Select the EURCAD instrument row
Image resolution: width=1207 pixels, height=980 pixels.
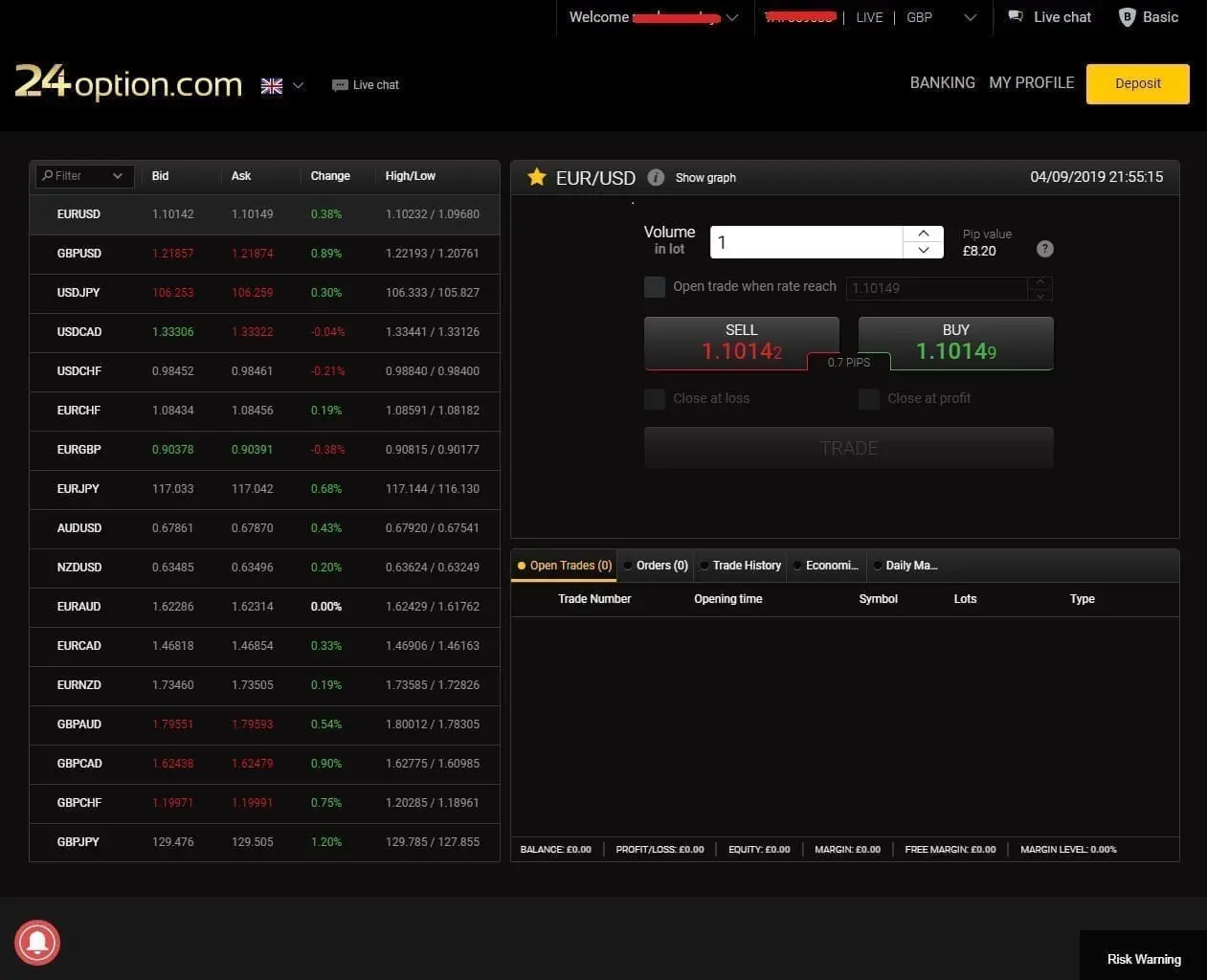click(x=264, y=646)
